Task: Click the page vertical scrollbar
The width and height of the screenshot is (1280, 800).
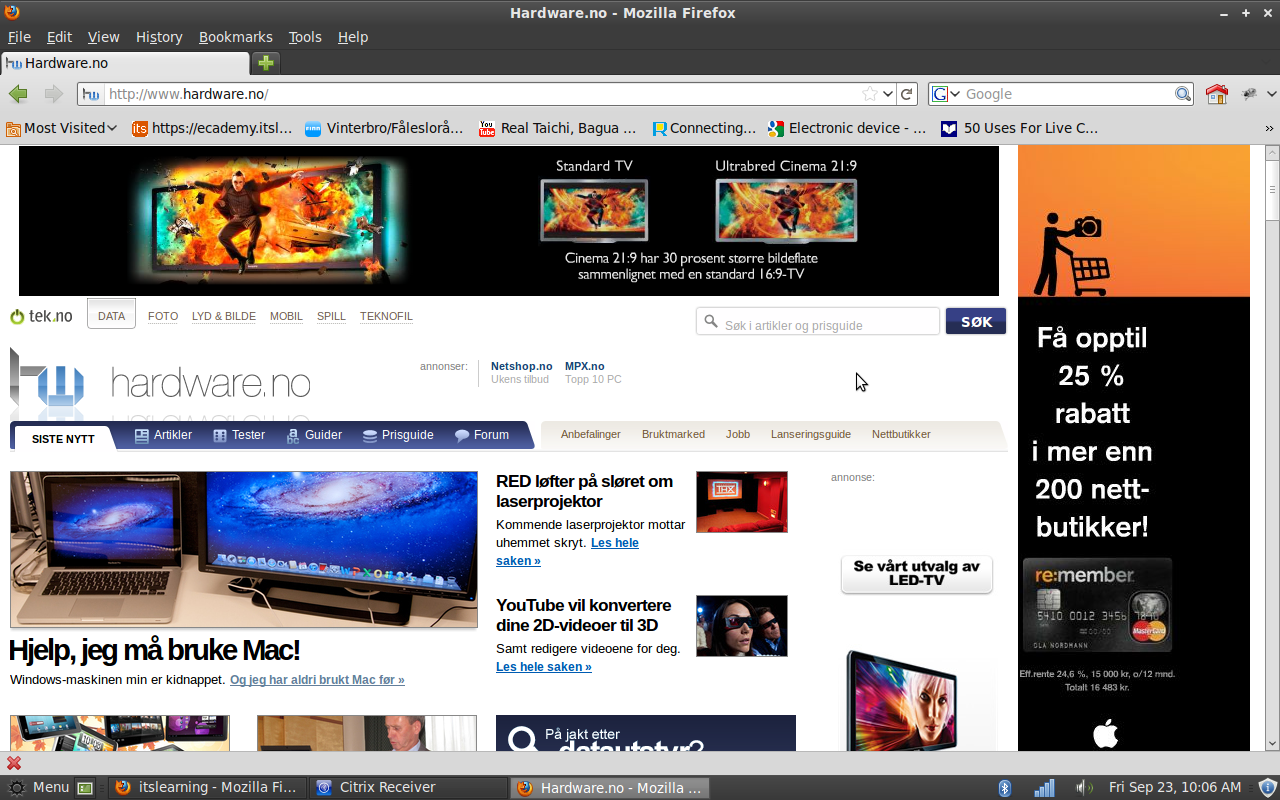Action: tap(1272, 447)
